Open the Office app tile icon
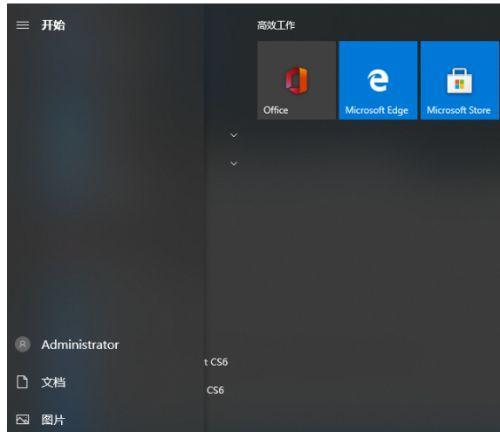Image resolution: width=500 pixels, height=432 pixels. click(x=297, y=80)
